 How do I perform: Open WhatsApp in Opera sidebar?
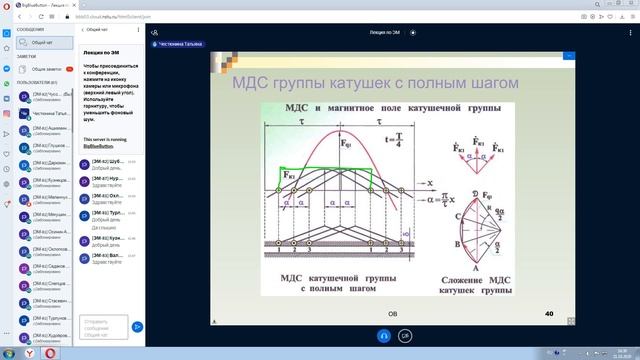click(7, 84)
